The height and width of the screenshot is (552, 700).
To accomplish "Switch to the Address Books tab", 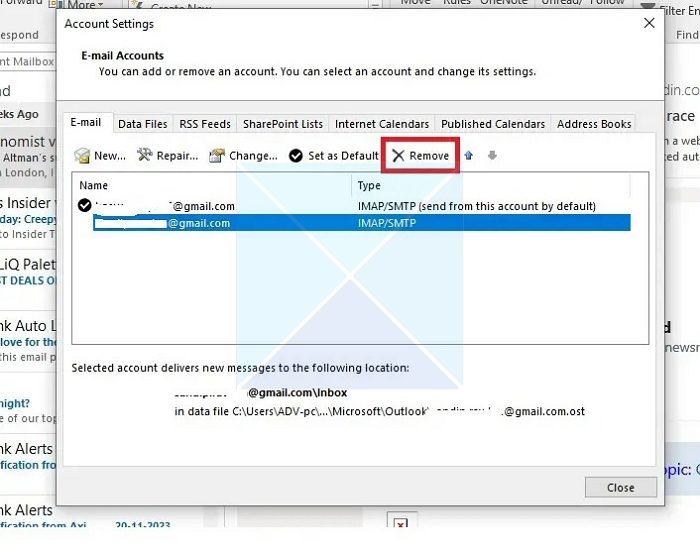I will [x=594, y=124].
